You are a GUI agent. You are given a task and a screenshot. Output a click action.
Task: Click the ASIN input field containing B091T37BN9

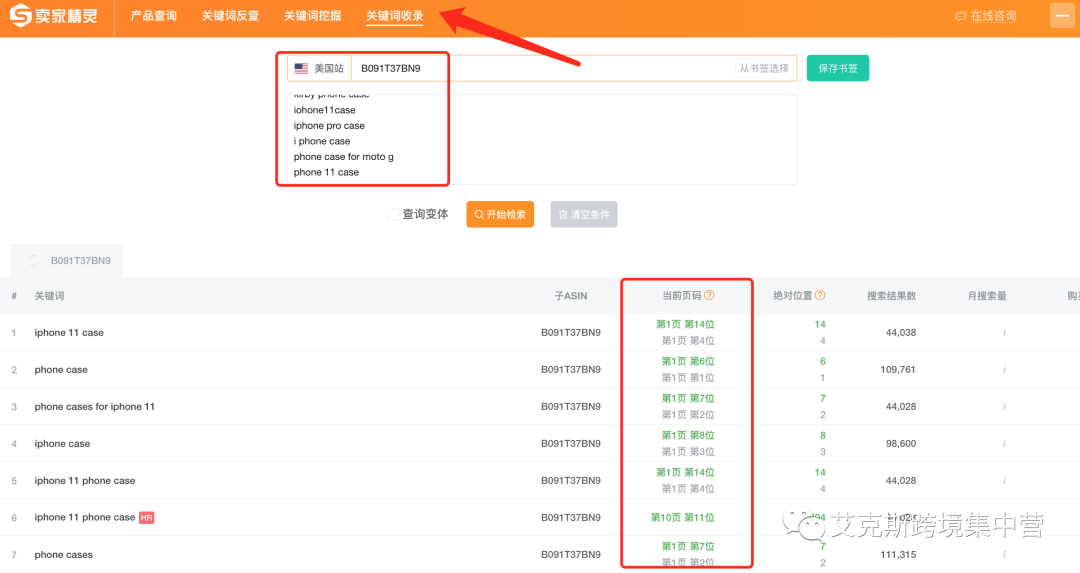point(540,68)
